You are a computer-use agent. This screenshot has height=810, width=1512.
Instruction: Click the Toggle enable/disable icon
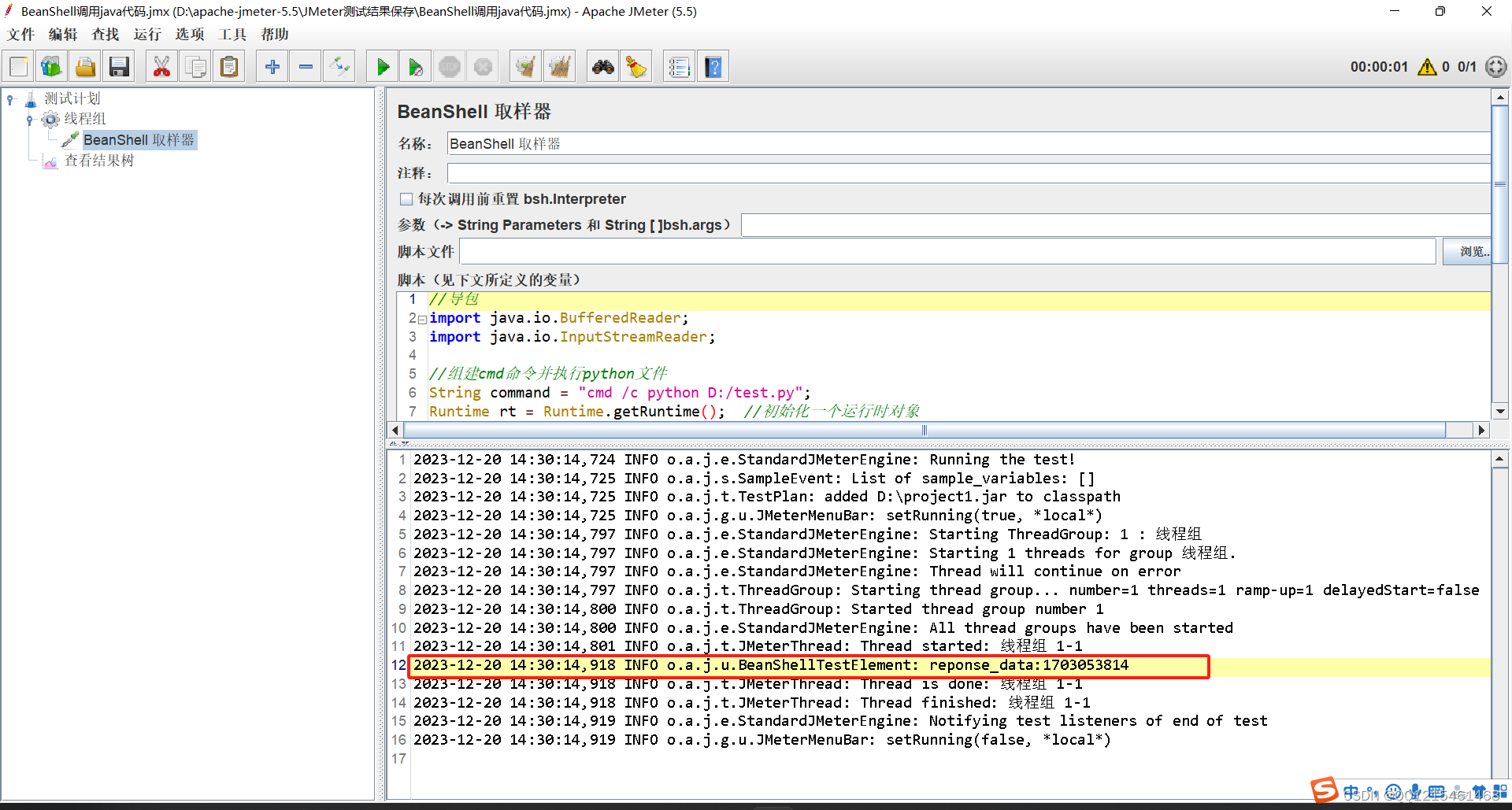click(x=339, y=67)
